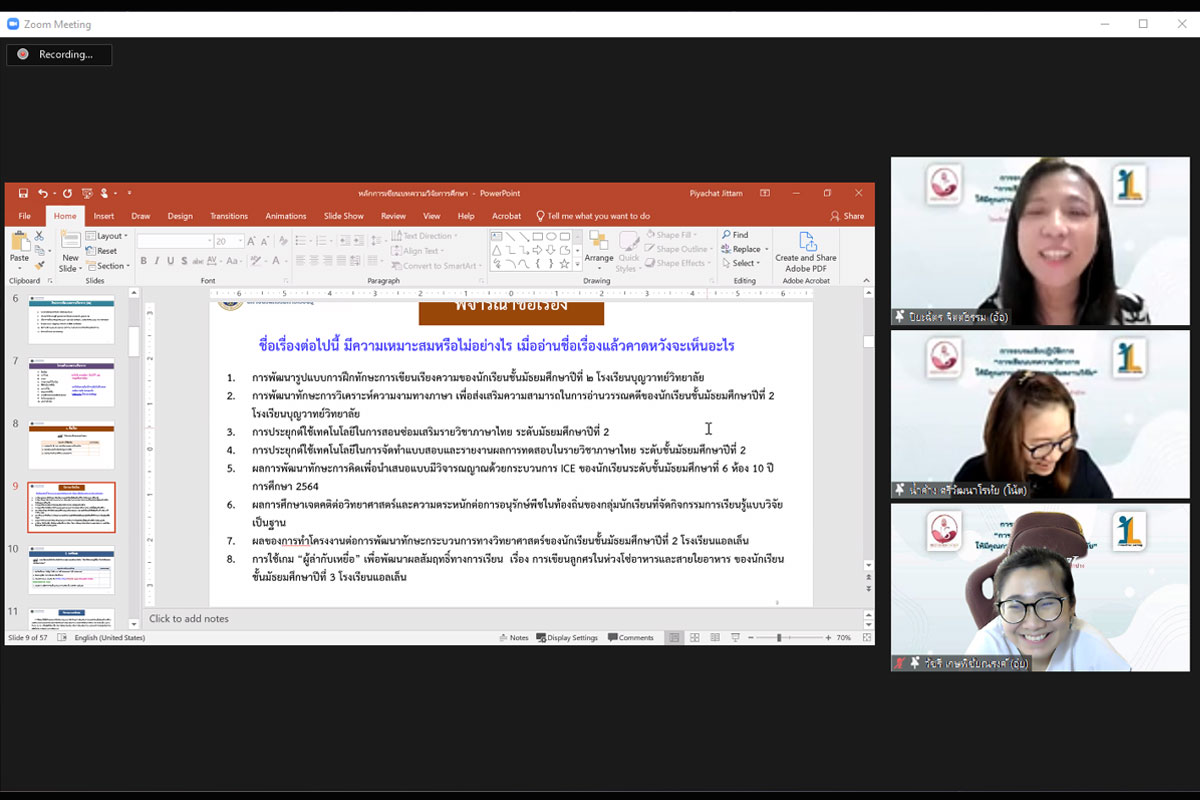Open the Arrange tool in Drawing group
Screen dimensions: 1200x800
coord(599,247)
